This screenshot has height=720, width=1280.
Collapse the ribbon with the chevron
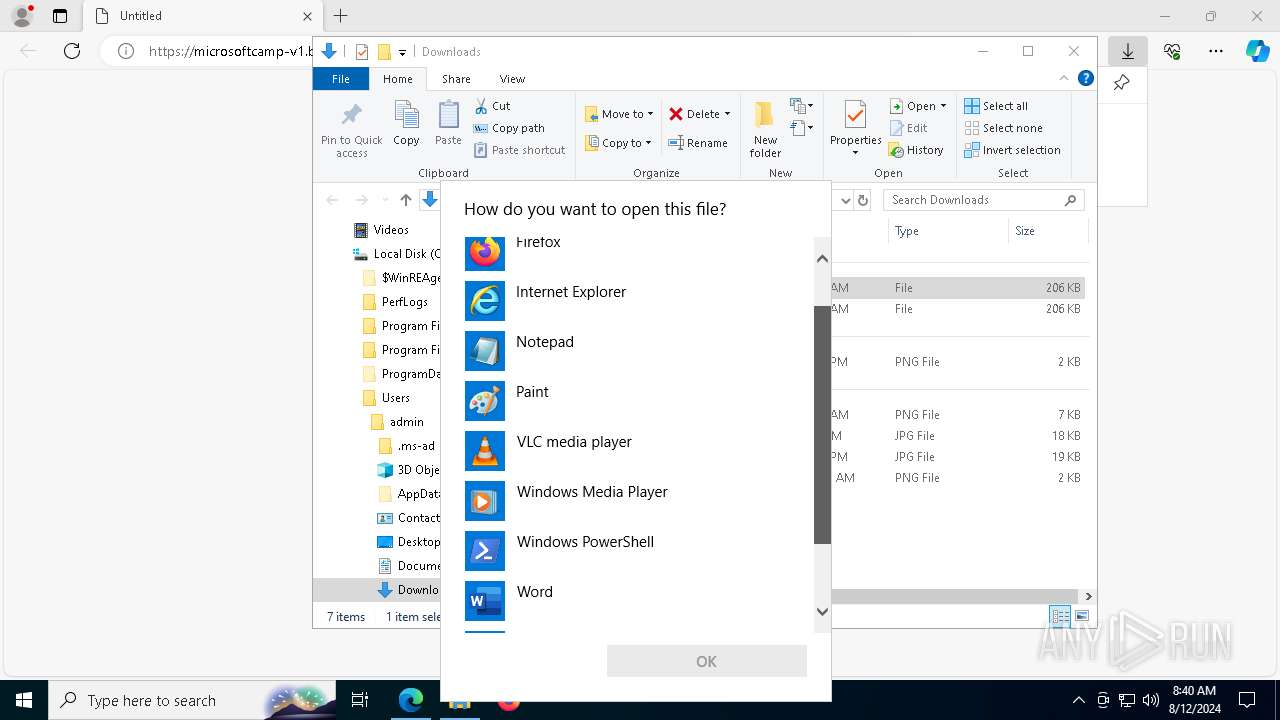click(1064, 78)
